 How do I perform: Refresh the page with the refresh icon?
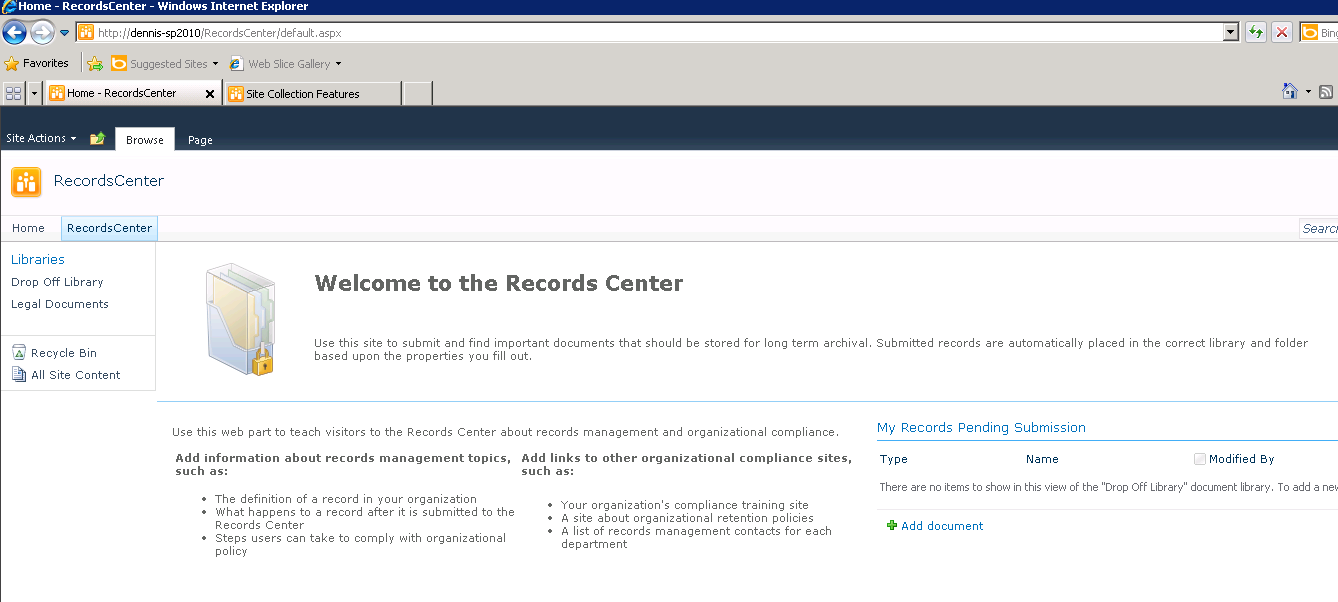[x=1256, y=31]
